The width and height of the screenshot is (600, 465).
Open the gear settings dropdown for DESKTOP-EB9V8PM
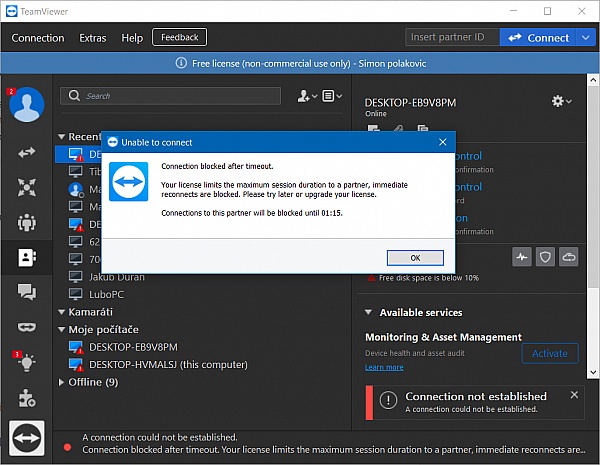coord(561,101)
